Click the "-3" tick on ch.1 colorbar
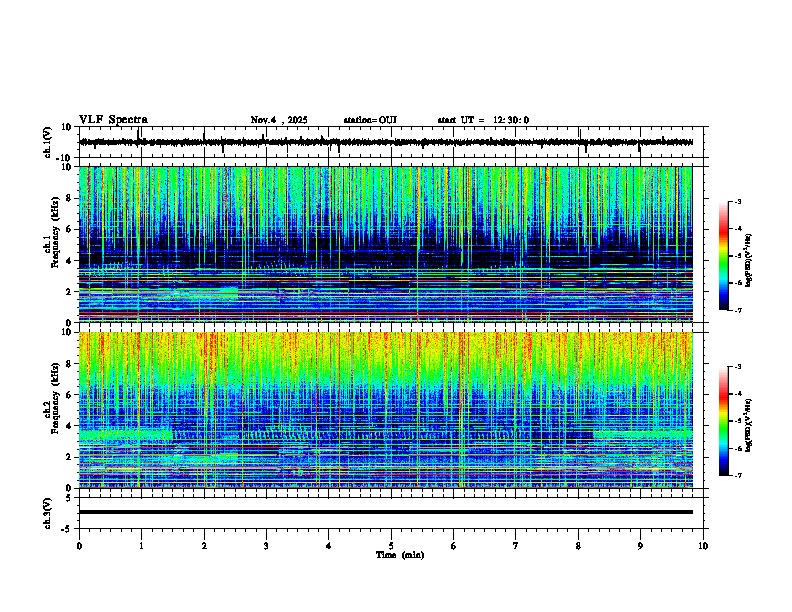The image size is (792, 612). tap(738, 201)
